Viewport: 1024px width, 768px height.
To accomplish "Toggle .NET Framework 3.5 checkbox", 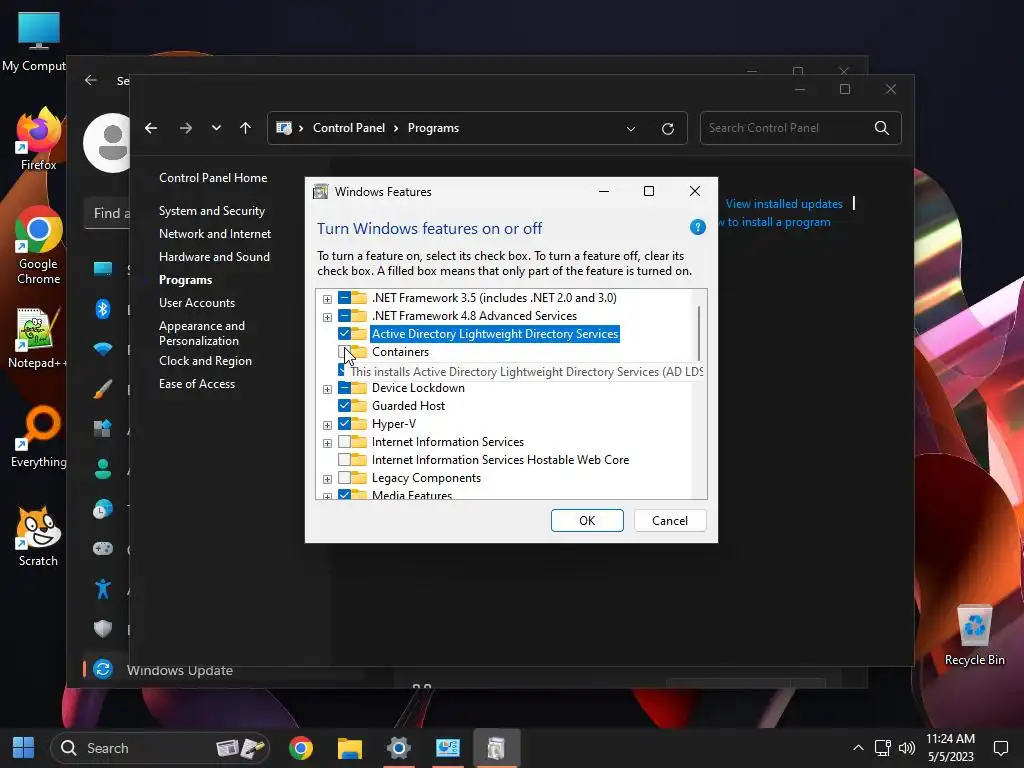I will click(344, 298).
